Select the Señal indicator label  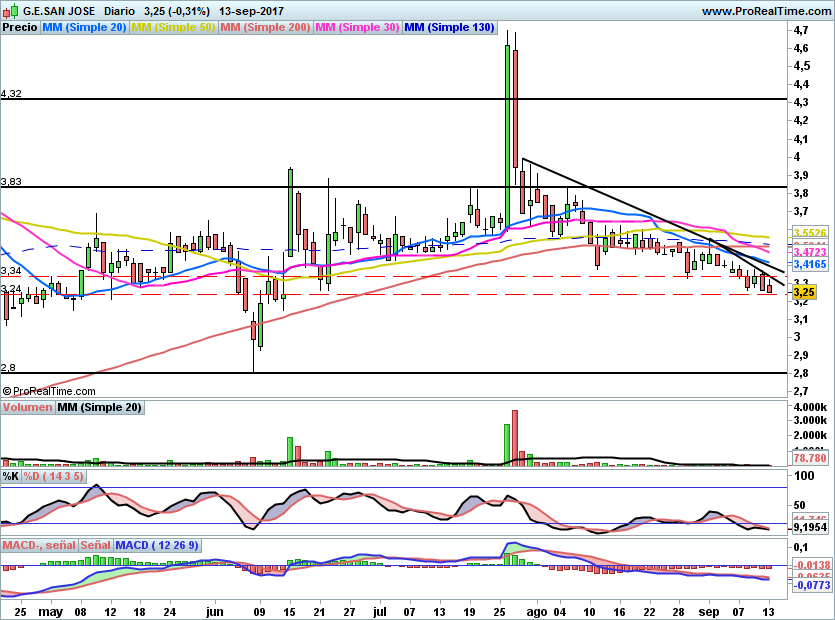(95, 546)
